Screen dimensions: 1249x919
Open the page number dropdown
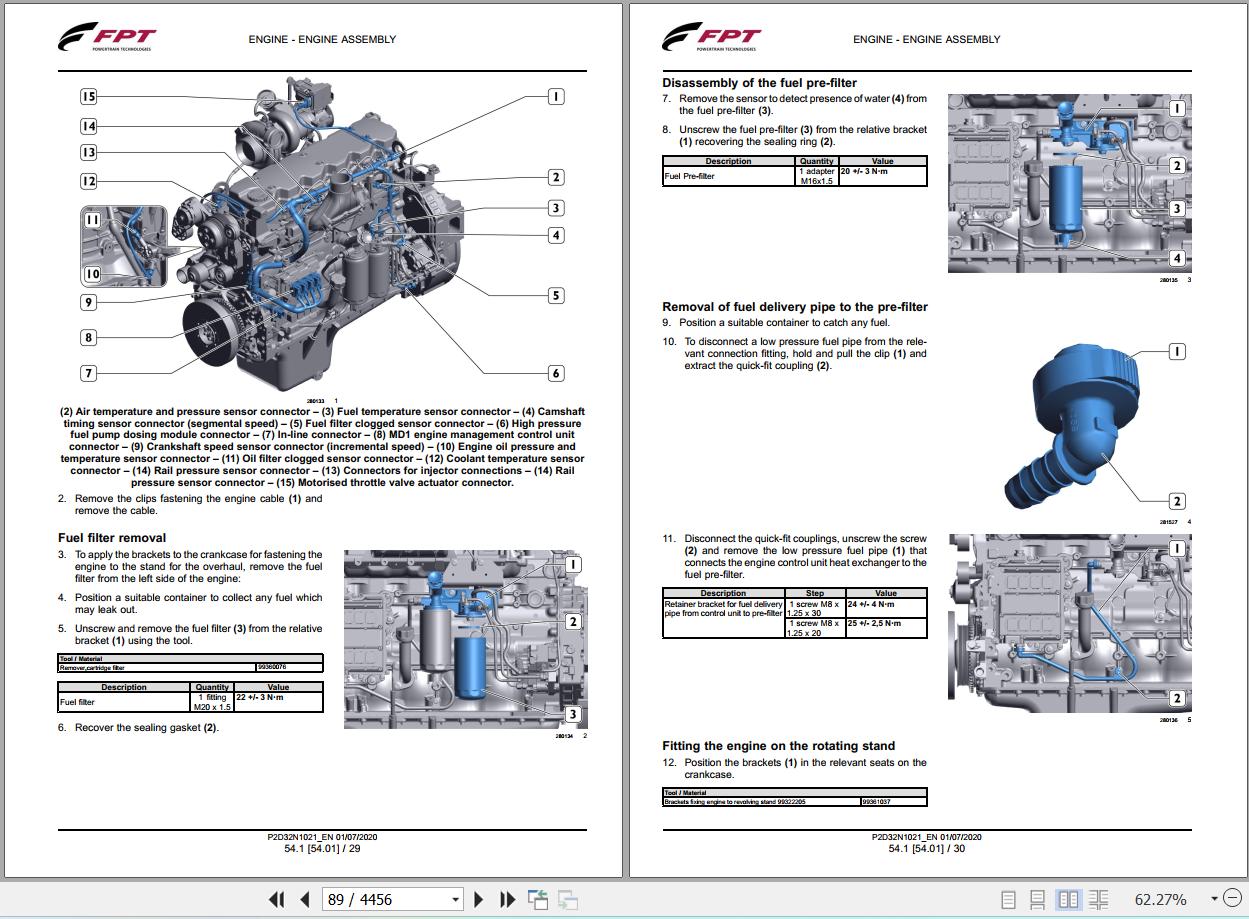tap(455, 899)
